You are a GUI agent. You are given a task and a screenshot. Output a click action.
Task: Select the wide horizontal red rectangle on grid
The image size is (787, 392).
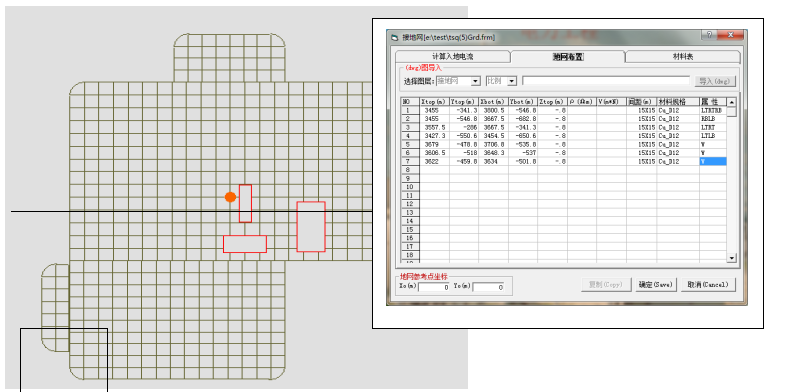click(x=245, y=244)
